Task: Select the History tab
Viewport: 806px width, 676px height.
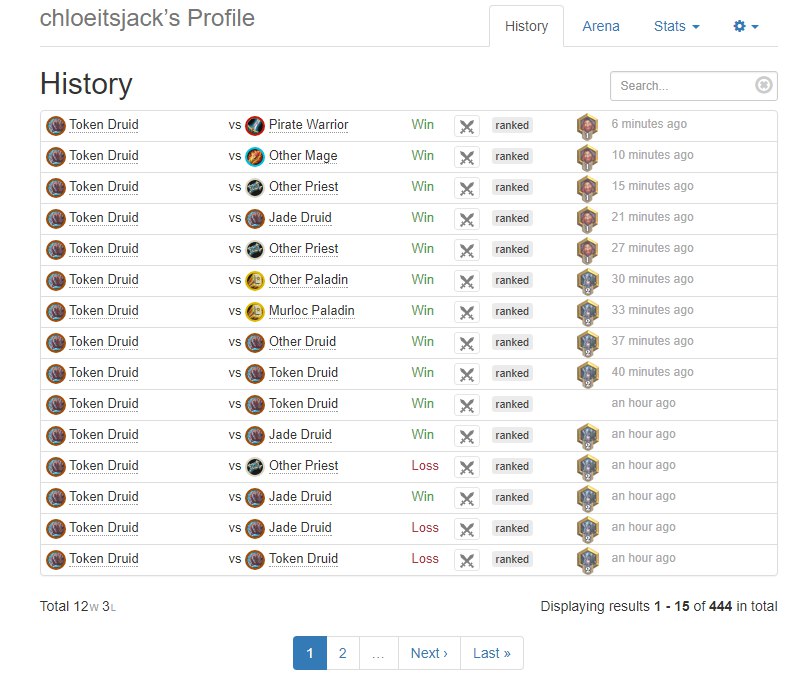Action: coord(526,26)
